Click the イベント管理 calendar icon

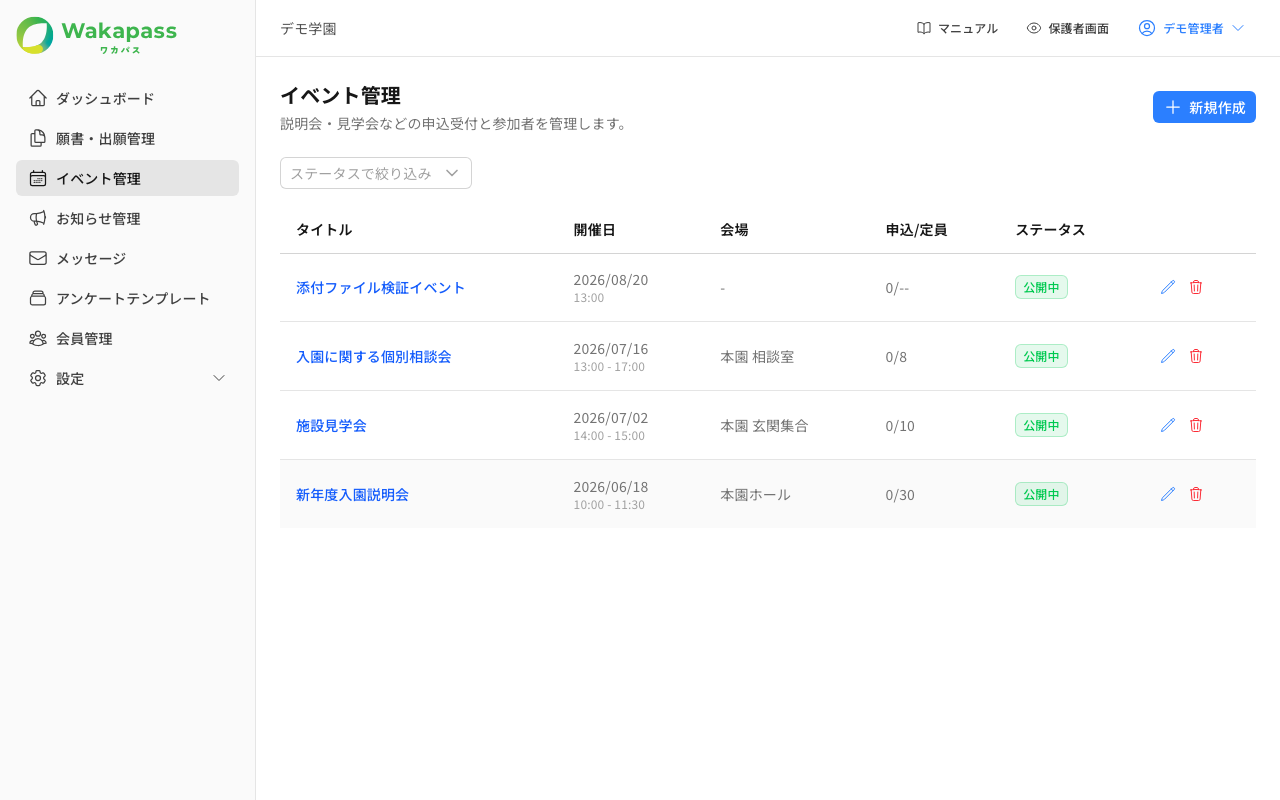click(38, 178)
